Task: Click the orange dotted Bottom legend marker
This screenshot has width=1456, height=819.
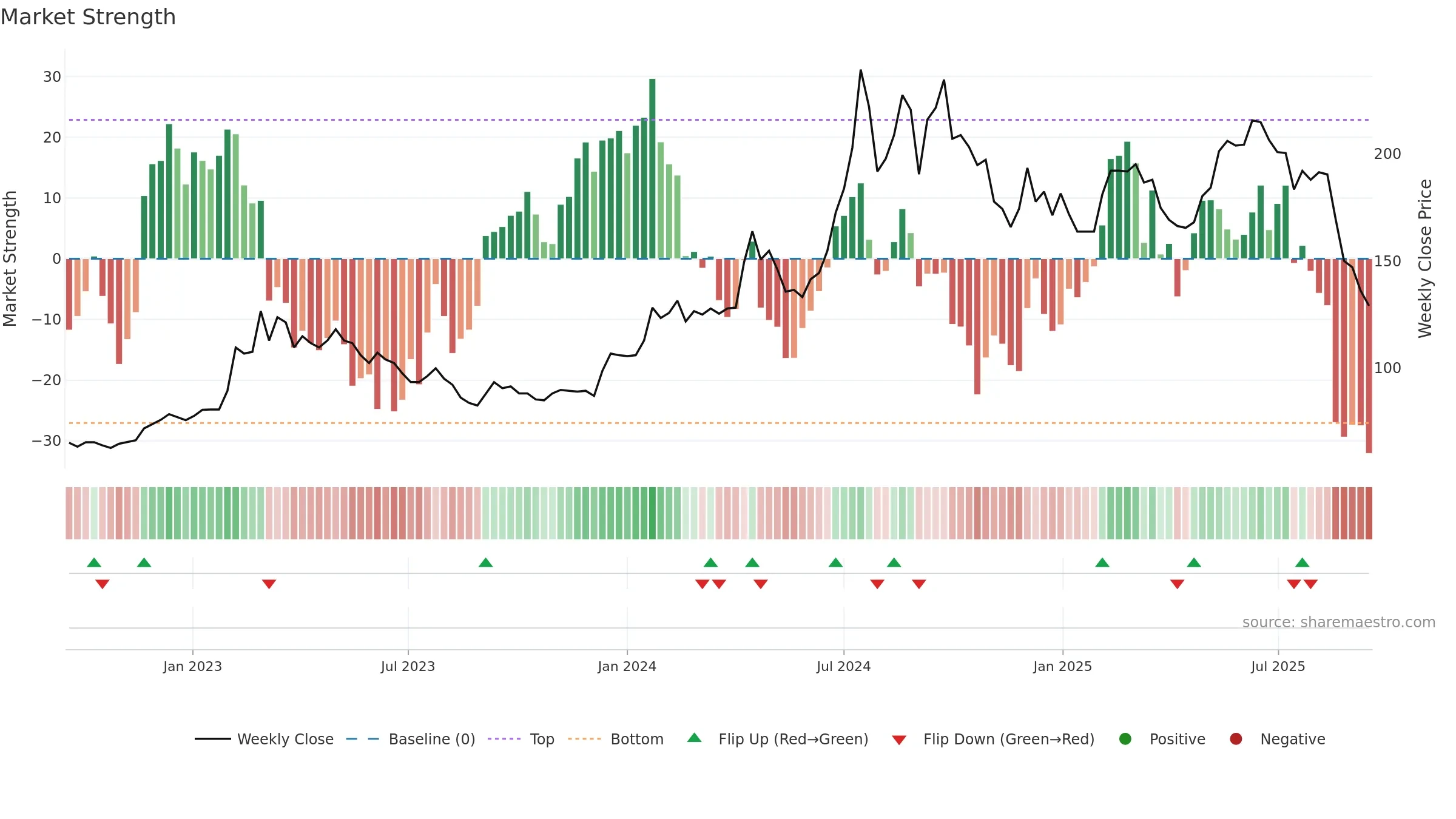Action: tap(584, 739)
